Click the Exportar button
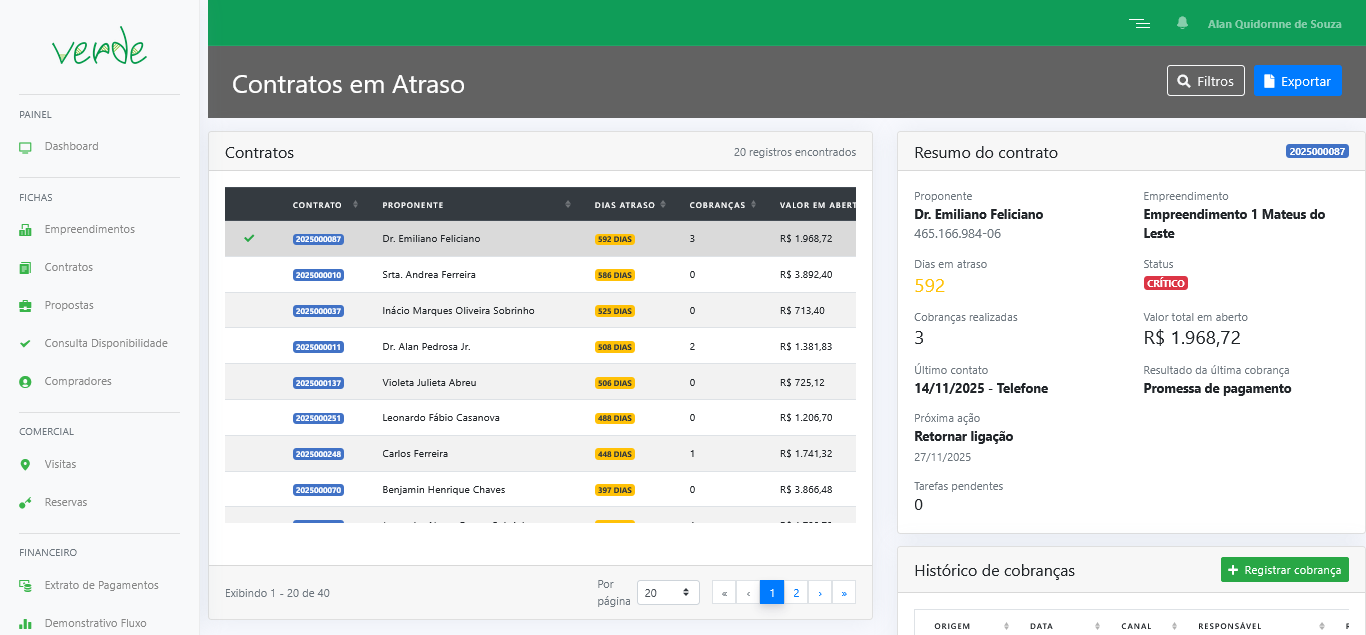The height and width of the screenshot is (635, 1366). [1297, 81]
